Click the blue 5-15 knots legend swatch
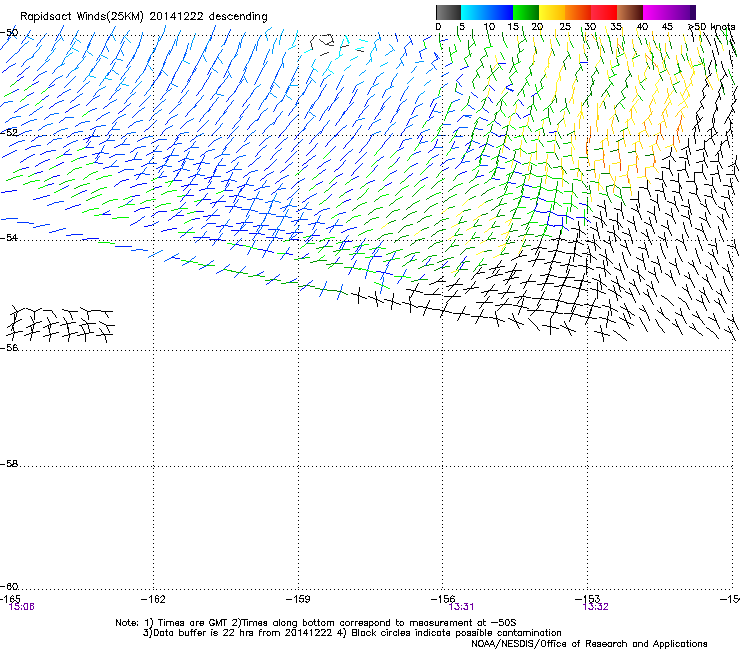This screenshot has height=650, width=740. pos(487,12)
